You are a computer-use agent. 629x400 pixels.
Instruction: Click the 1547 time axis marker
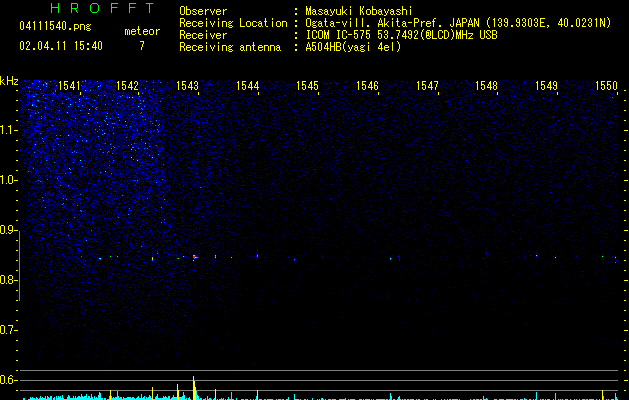click(427, 86)
